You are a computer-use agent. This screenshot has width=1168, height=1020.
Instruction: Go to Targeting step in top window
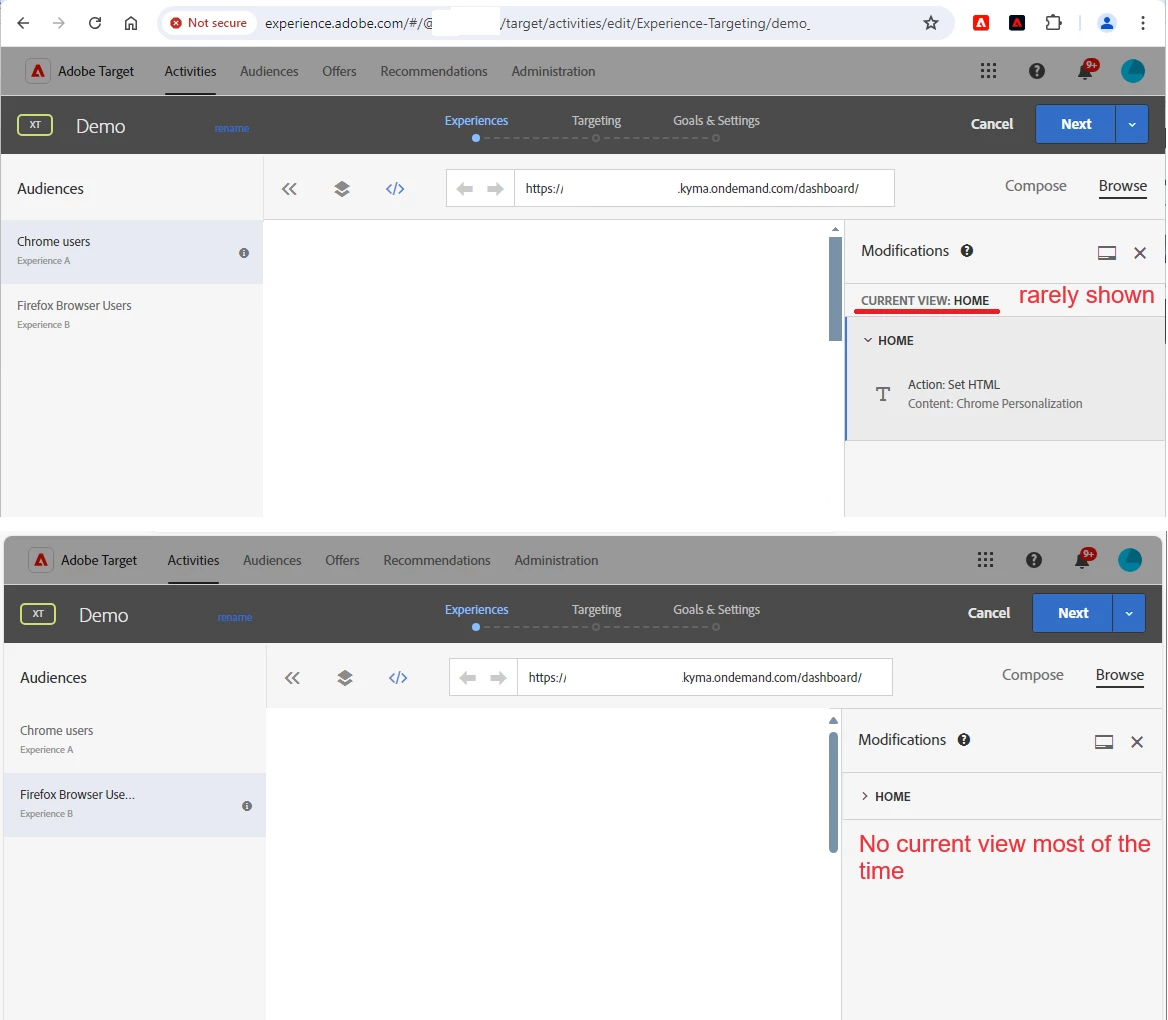click(x=596, y=121)
